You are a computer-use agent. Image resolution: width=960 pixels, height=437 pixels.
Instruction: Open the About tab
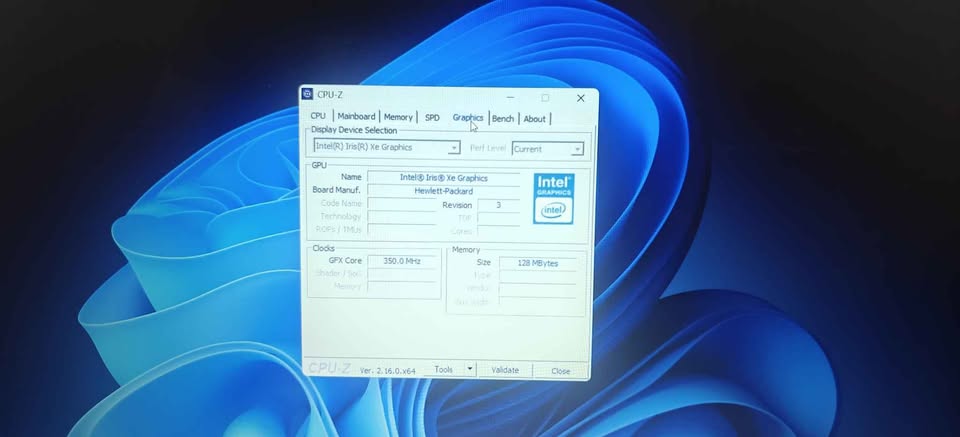click(x=534, y=119)
